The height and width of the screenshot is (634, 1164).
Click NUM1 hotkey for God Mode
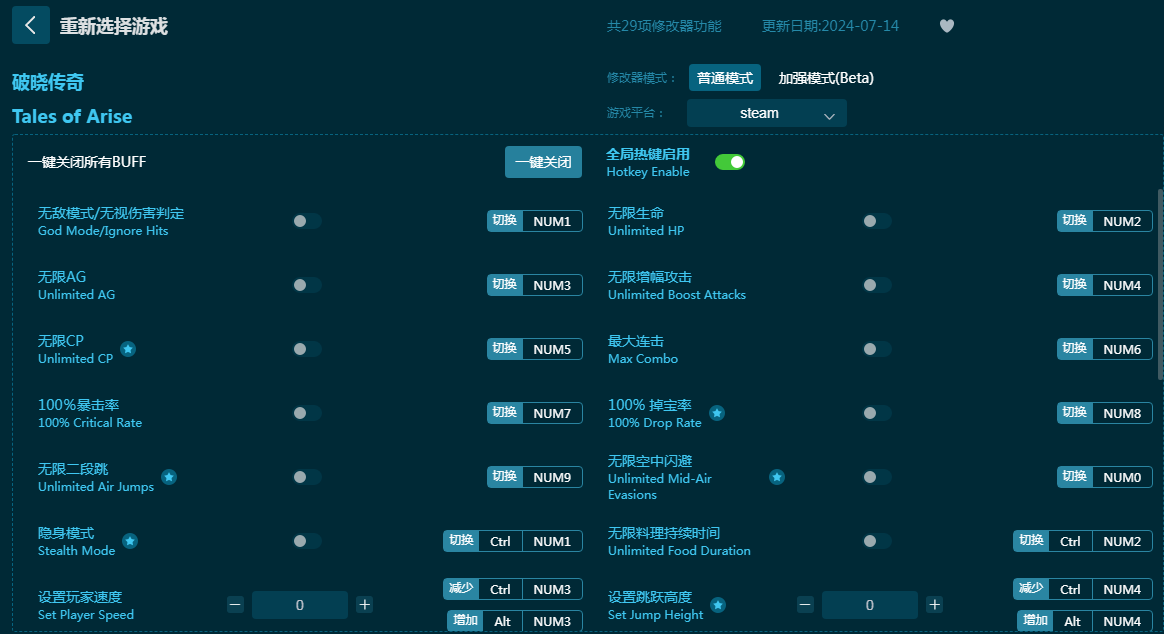(x=552, y=221)
